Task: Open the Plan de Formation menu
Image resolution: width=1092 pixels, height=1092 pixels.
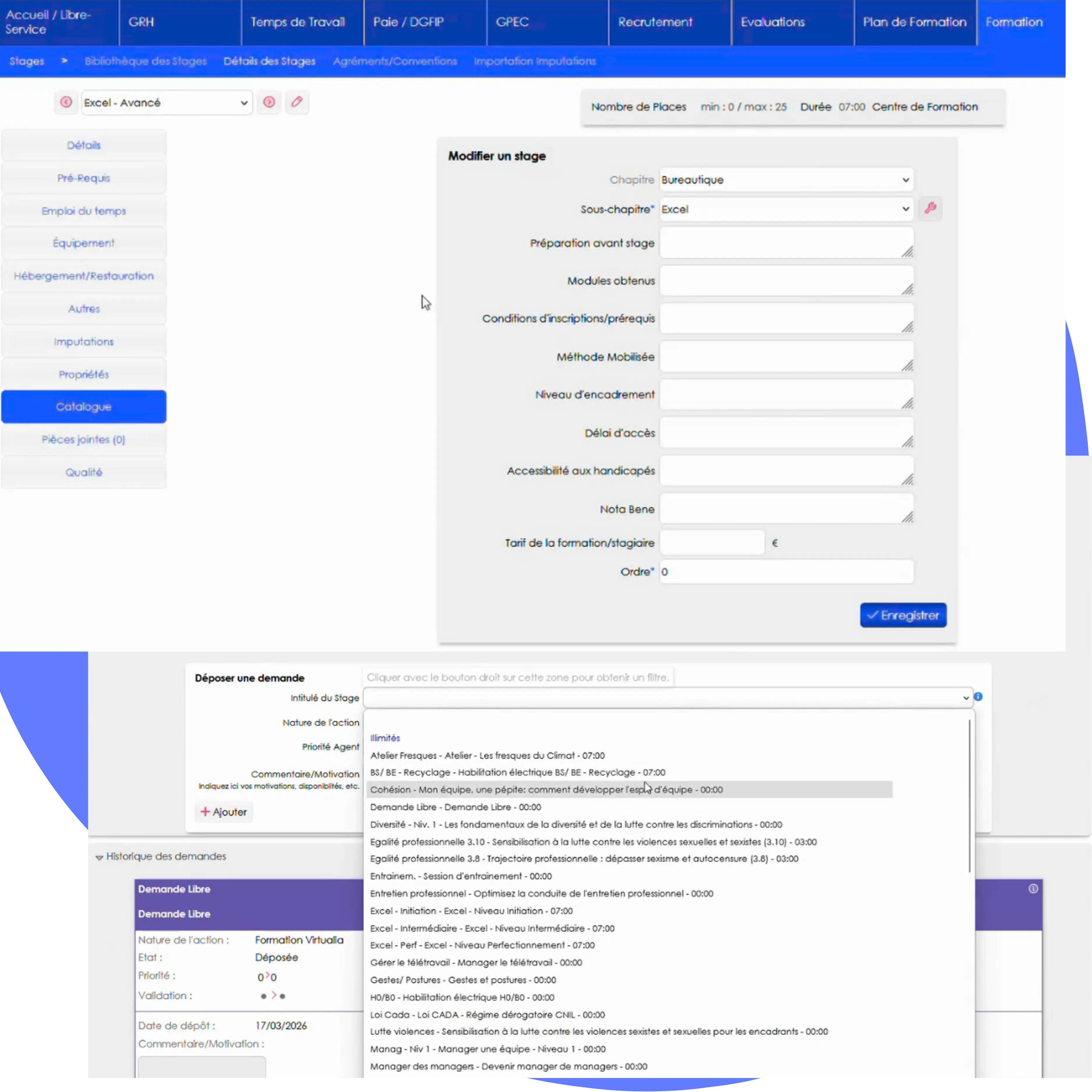Action: click(915, 23)
